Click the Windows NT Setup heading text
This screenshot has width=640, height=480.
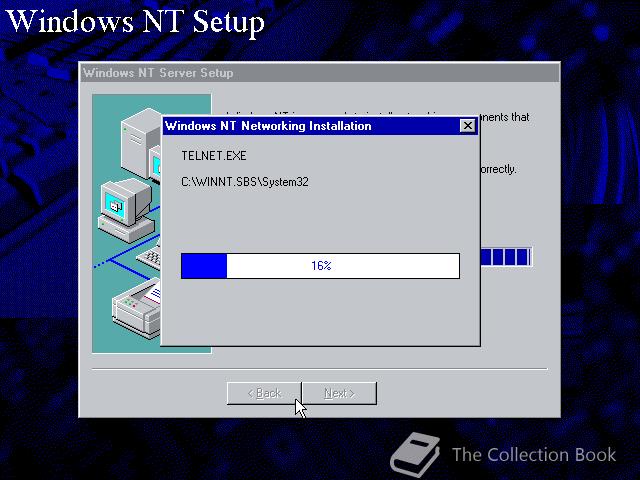point(136,21)
